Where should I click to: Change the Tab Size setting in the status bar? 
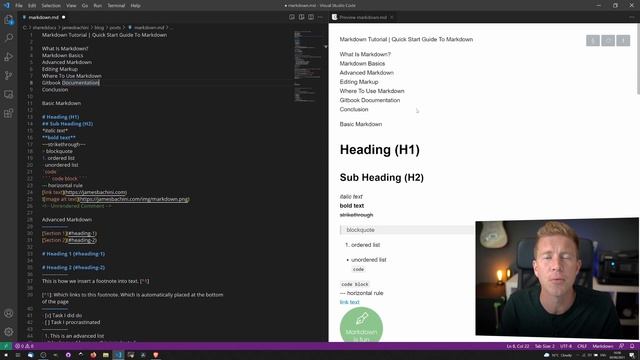pyautogui.click(x=544, y=346)
